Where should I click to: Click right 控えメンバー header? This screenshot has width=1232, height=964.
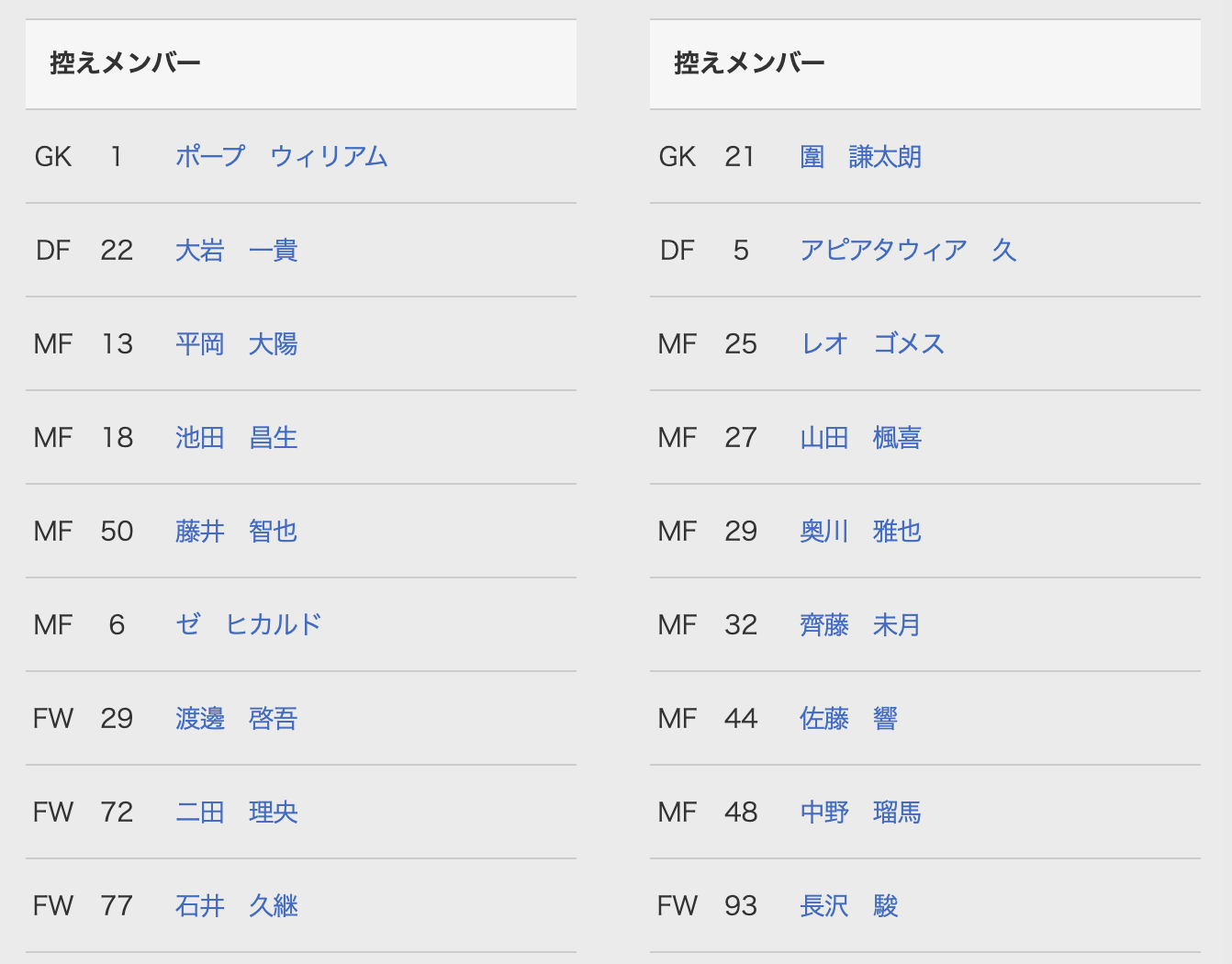(749, 63)
